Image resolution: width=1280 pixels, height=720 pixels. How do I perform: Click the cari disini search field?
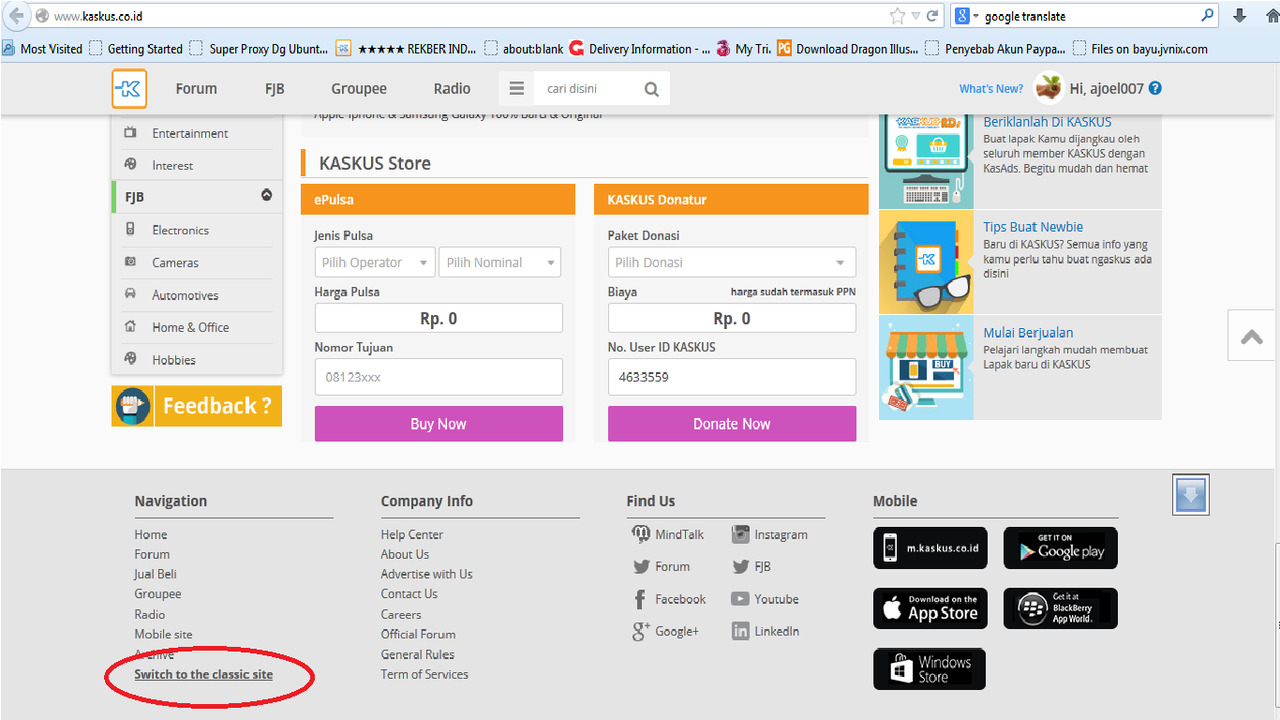point(587,89)
